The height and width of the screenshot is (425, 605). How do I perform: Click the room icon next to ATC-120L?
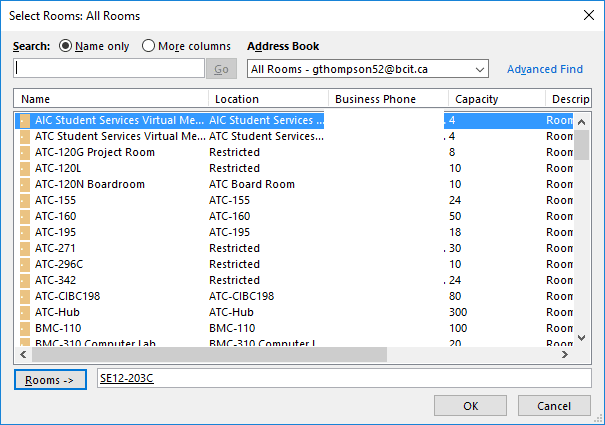point(25,168)
